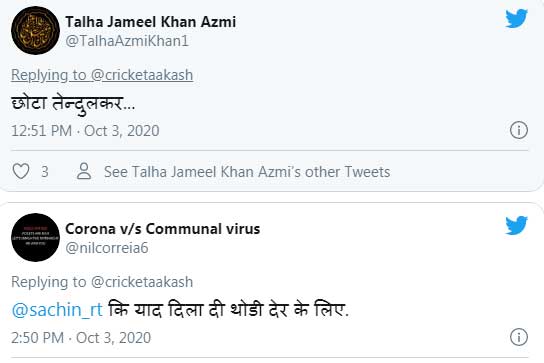
Task: Open the 2:50 PM · Oct 3, 2020 timestamp
Action: (81, 338)
